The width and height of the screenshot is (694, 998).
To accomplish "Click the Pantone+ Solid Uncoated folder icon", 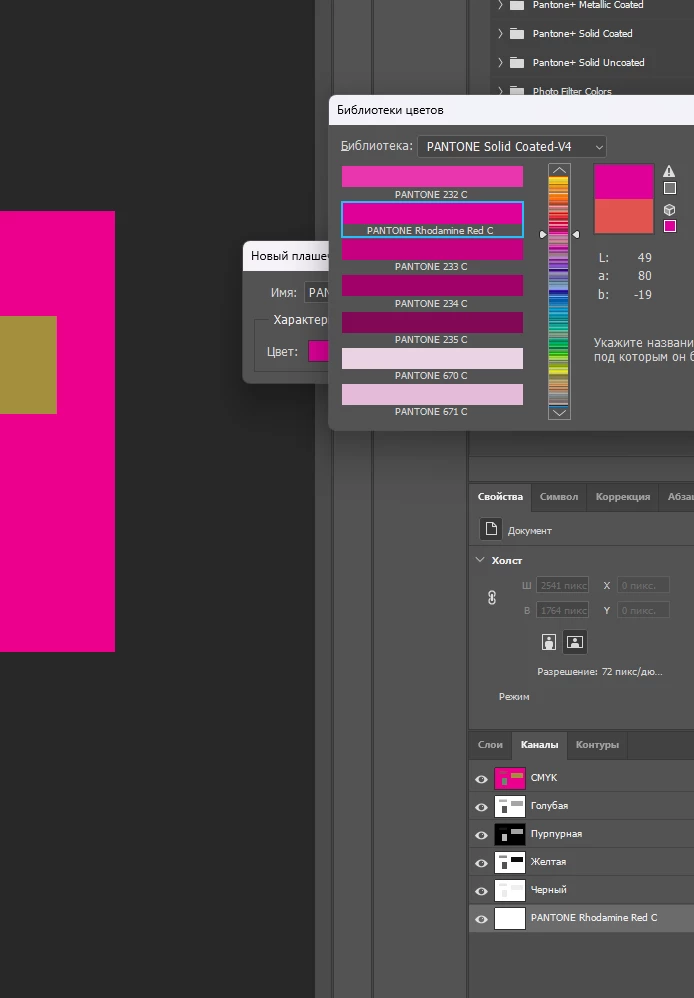I will click(517, 62).
